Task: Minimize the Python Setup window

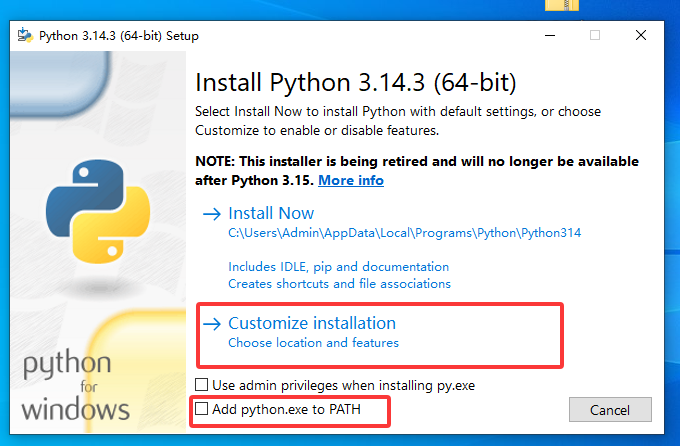Action: point(550,36)
